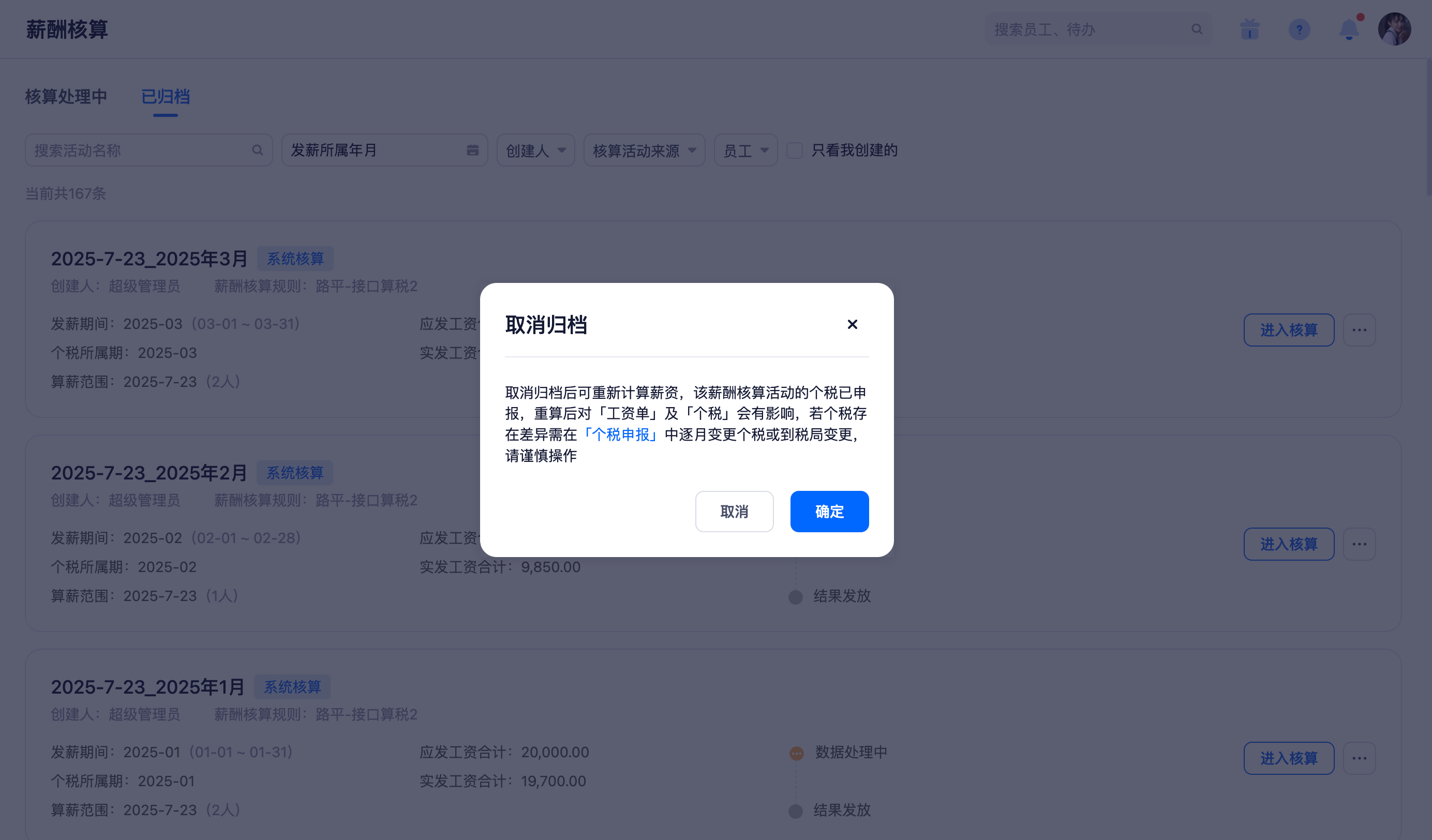
Task: Click title 2025-7-23_2025年1月
Action: click(x=147, y=687)
